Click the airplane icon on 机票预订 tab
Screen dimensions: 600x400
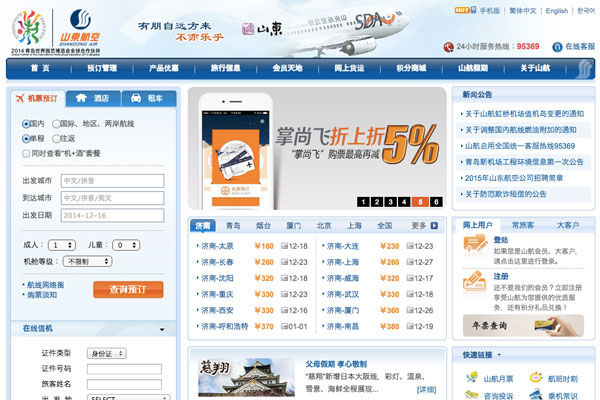[20, 98]
